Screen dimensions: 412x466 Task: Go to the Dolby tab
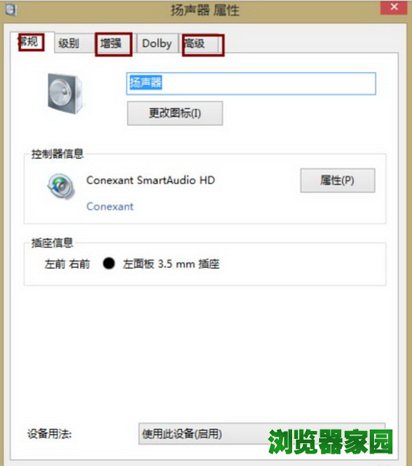click(x=157, y=43)
